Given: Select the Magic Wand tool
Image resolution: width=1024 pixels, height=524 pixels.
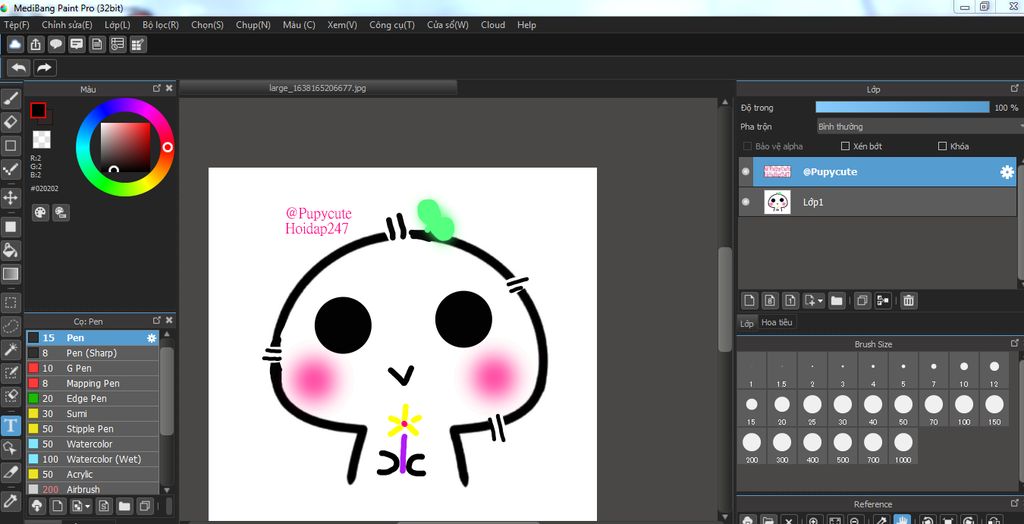Looking at the screenshot, I should pyautogui.click(x=11, y=350).
